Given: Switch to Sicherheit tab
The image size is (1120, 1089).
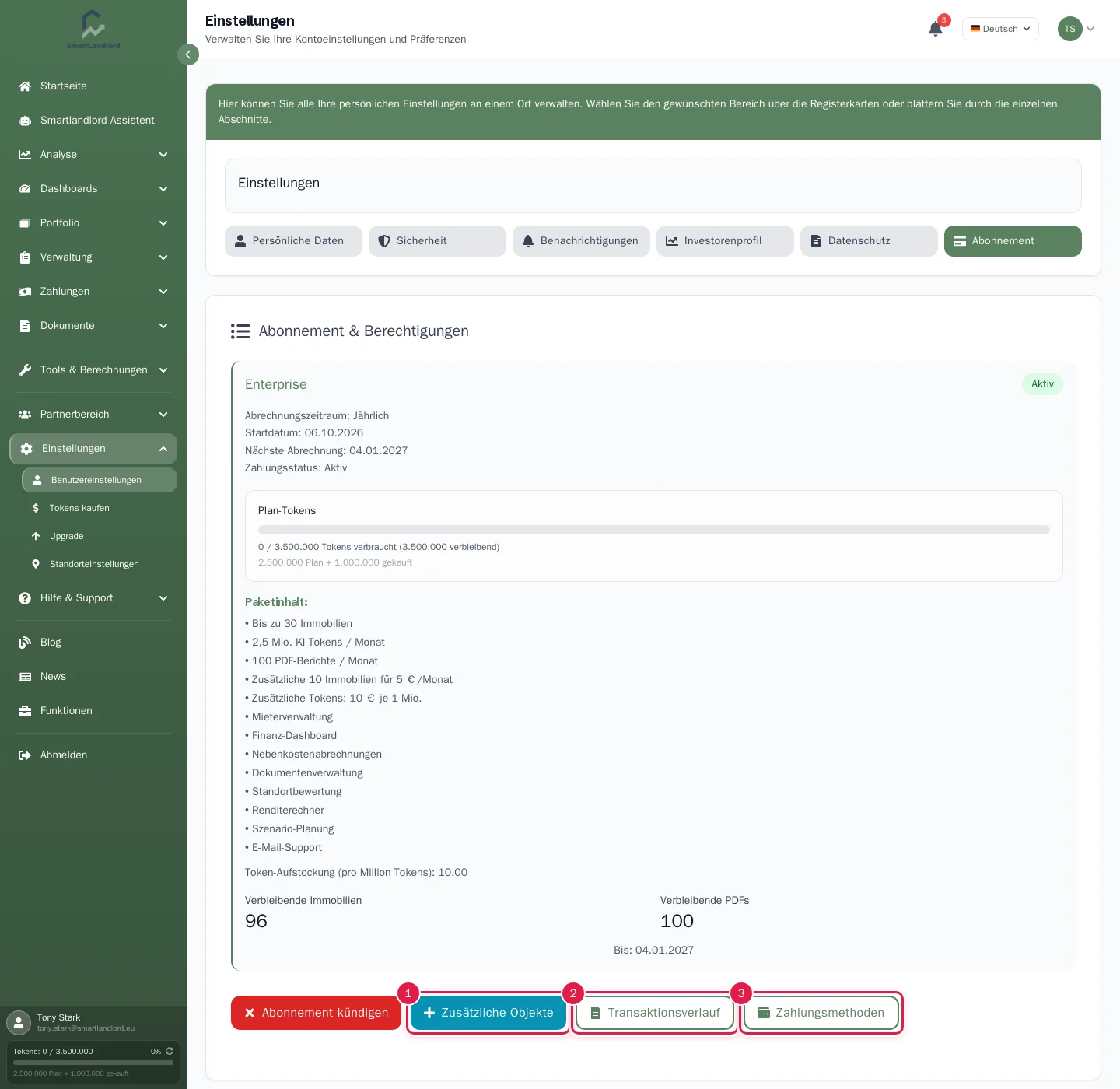Looking at the screenshot, I should click(437, 241).
